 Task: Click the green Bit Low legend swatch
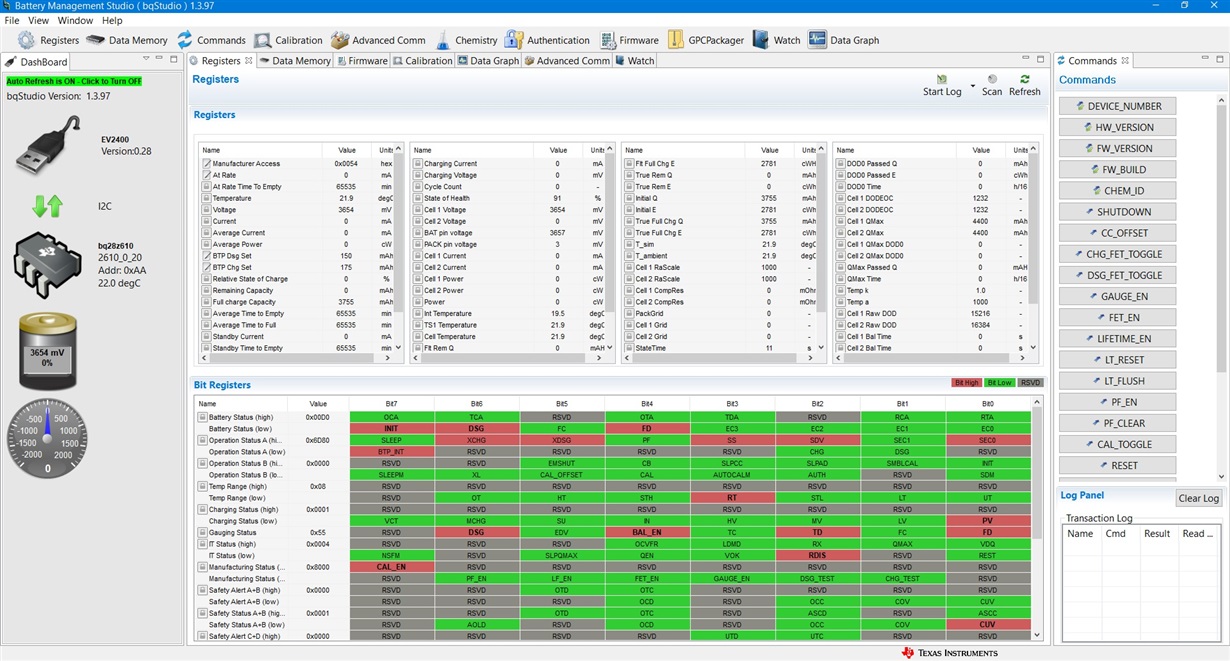click(999, 383)
